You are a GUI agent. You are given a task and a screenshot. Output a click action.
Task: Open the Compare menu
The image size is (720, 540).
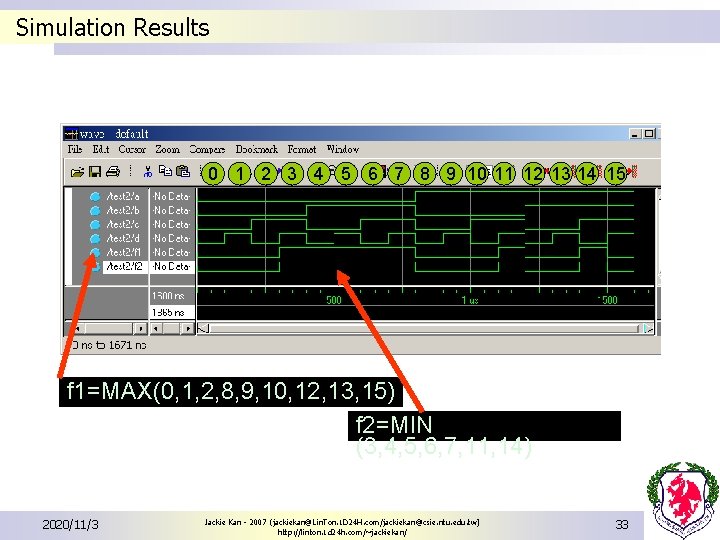coord(207,149)
